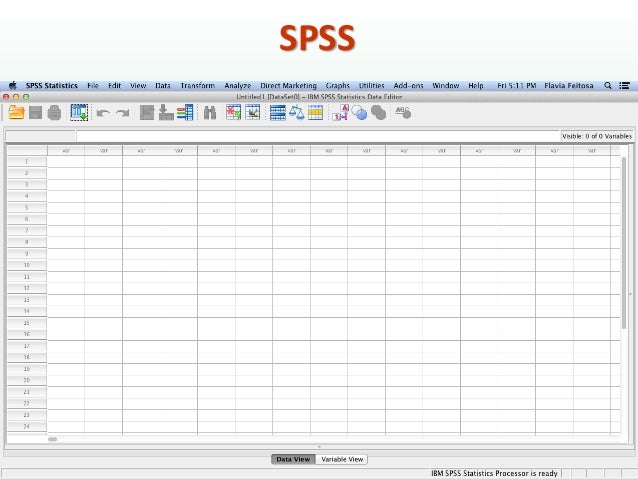Click the Processor is ready status text
638x479 pixels.
(x=494, y=473)
